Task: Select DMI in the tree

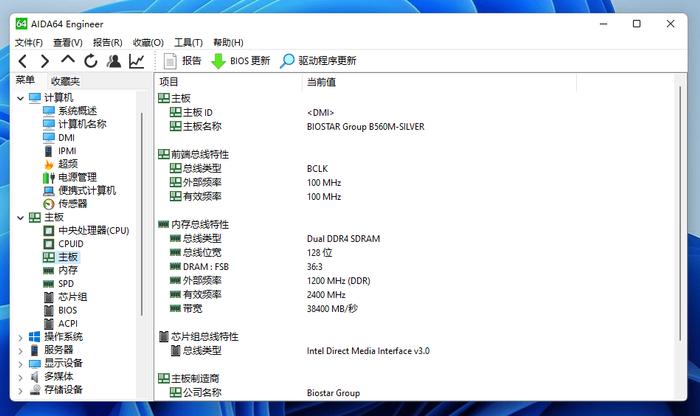Action: pos(67,137)
